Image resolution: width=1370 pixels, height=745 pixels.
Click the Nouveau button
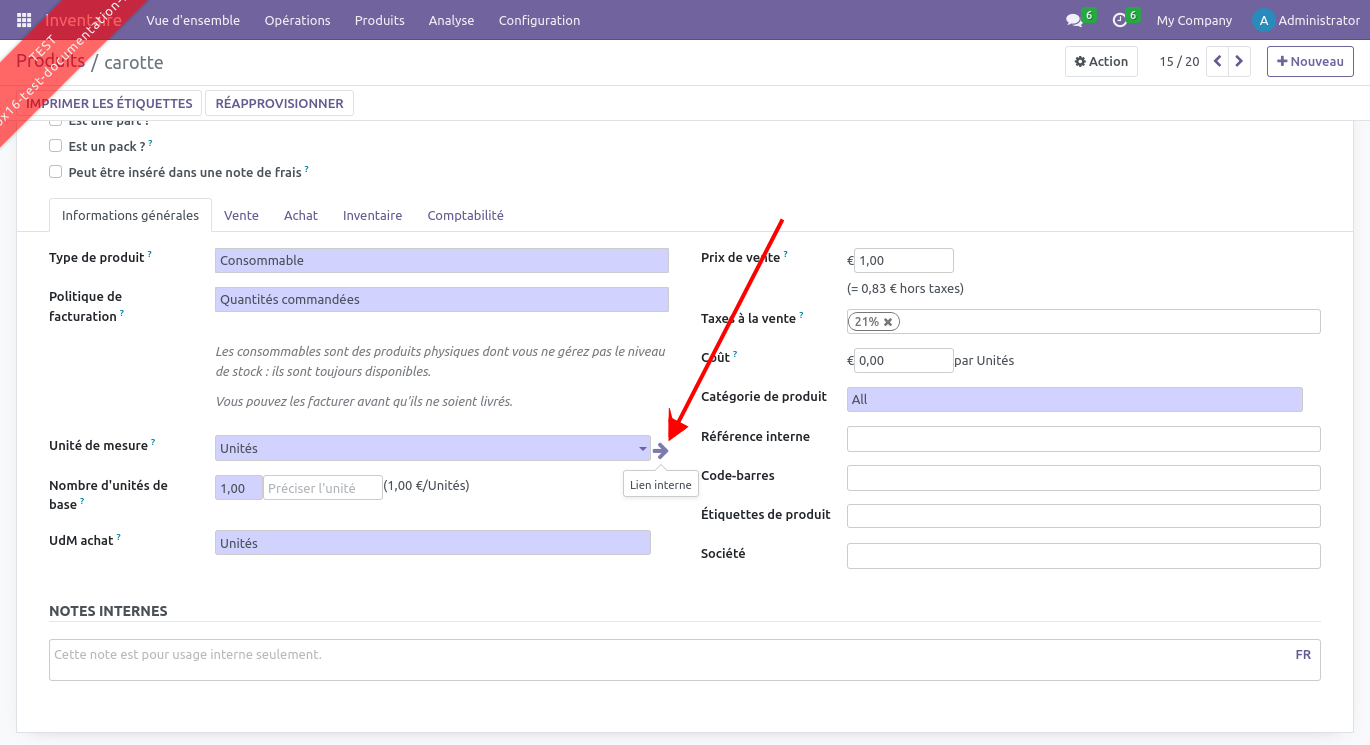pyautogui.click(x=1310, y=61)
